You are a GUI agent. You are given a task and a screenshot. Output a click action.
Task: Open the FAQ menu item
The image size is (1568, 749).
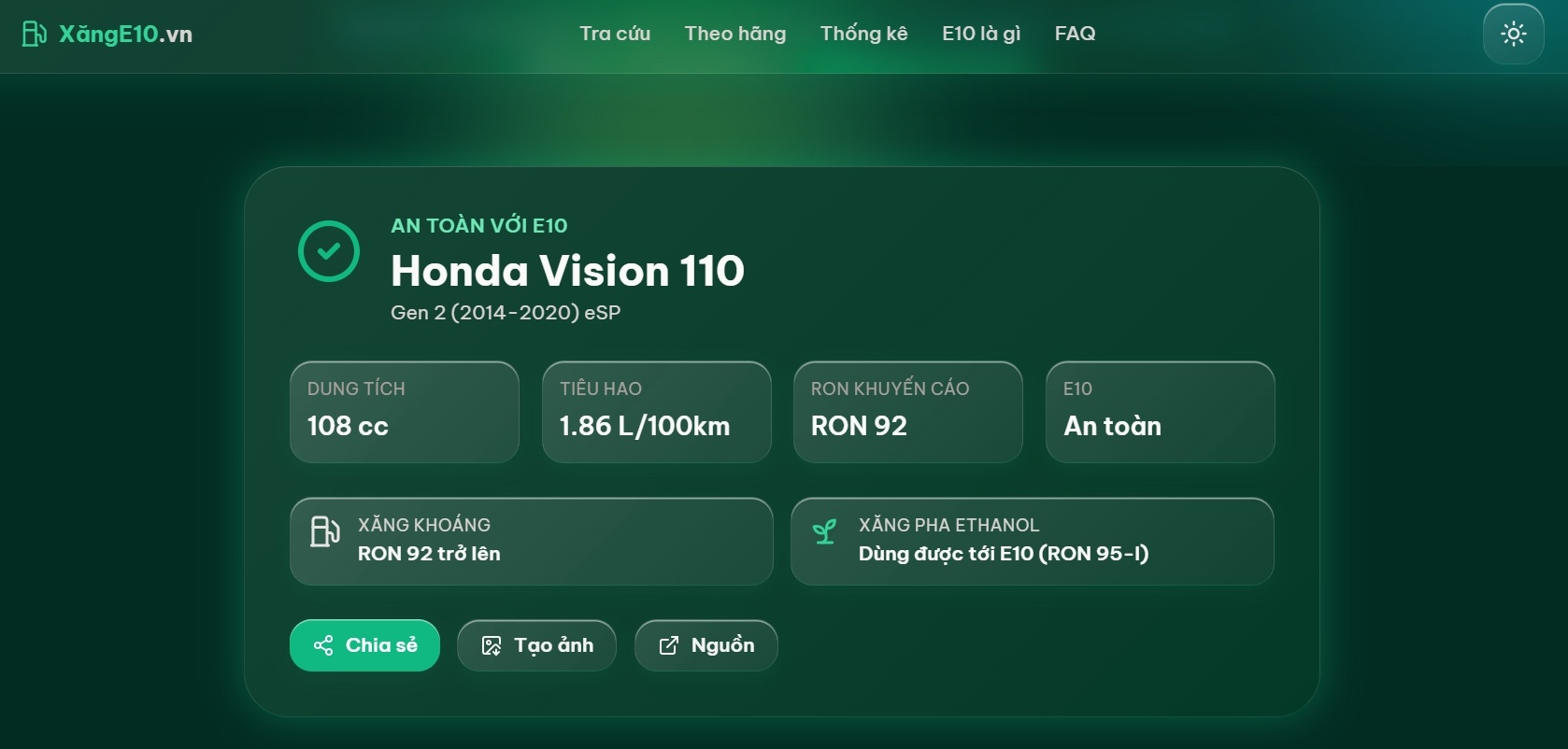click(x=1075, y=34)
